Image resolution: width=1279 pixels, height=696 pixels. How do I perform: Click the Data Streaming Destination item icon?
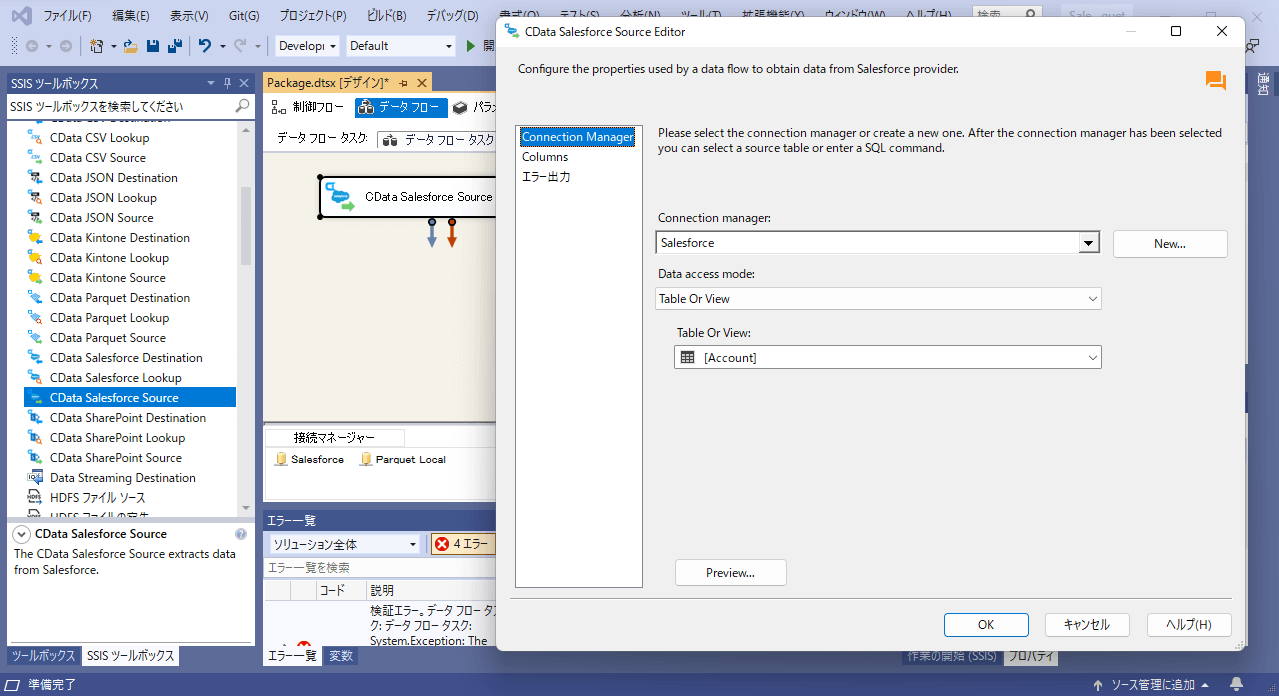point(35,478)
